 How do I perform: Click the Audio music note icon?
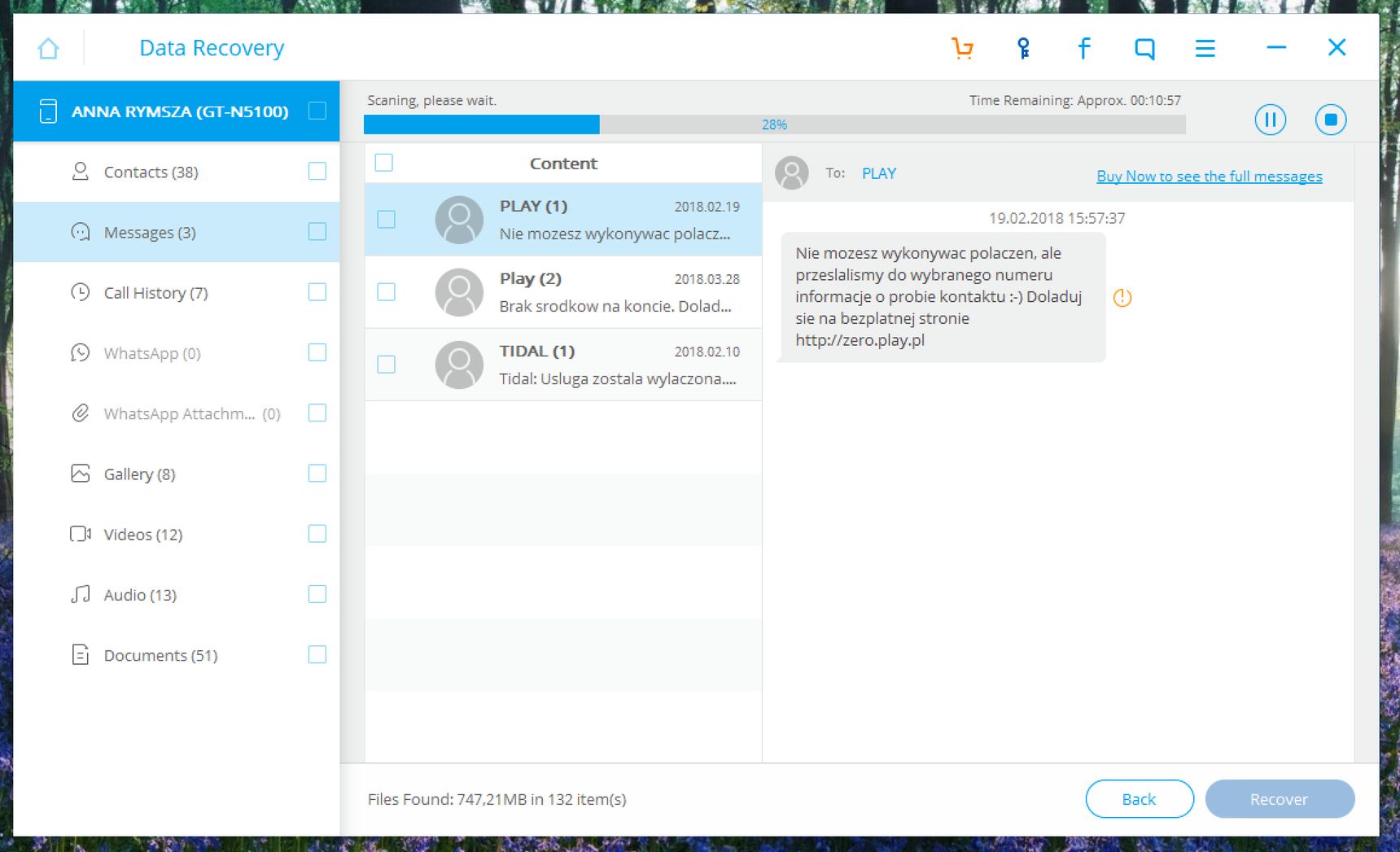pos(80,594)
